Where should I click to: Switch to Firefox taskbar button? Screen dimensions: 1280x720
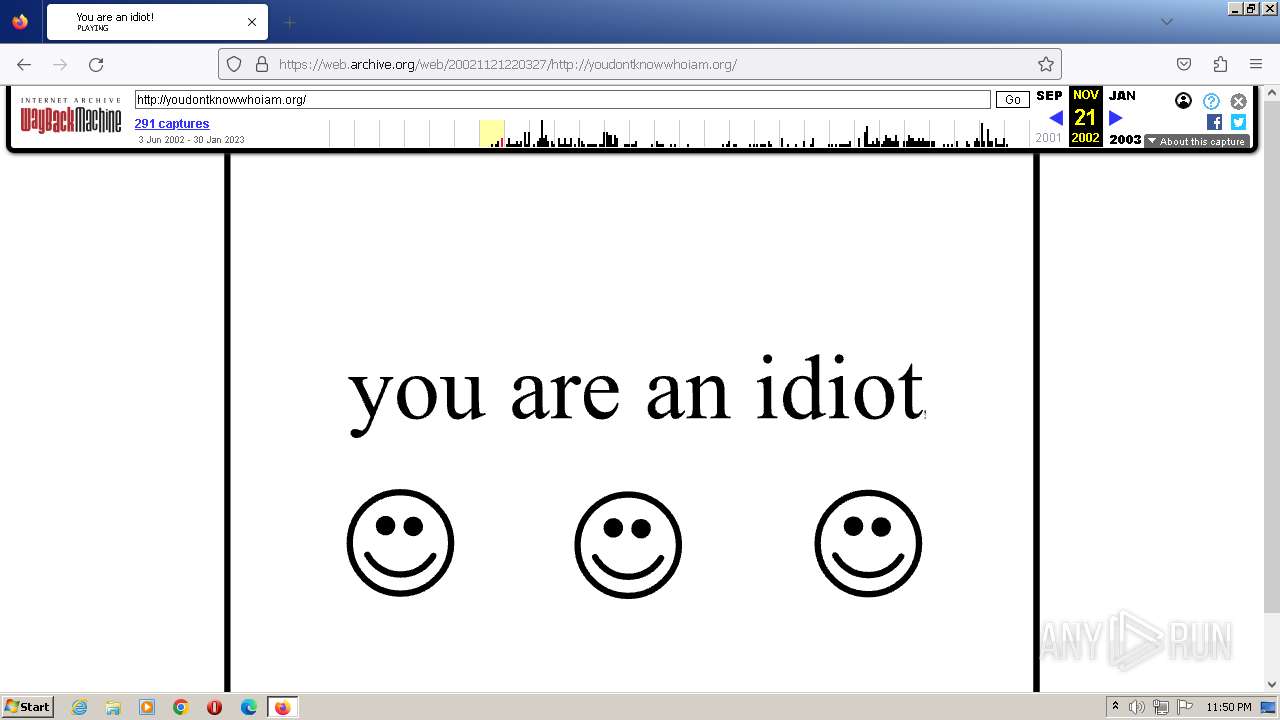click(283, 707)
